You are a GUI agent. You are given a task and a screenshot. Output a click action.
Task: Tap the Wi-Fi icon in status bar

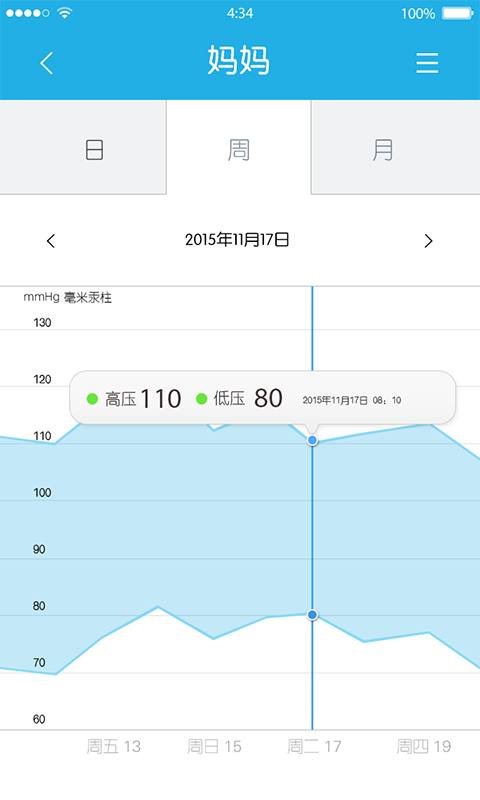[64, 13]
